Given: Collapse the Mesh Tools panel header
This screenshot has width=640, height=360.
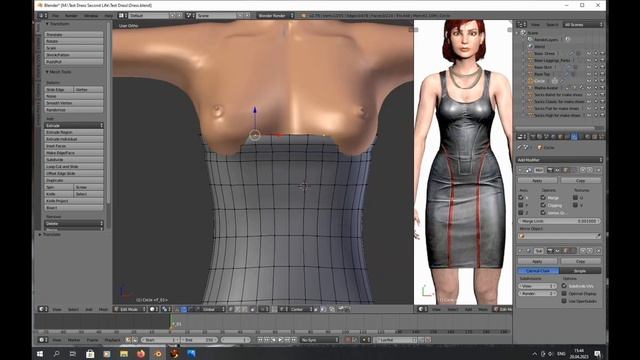Looking at the screenshot, I should [58, 72].
